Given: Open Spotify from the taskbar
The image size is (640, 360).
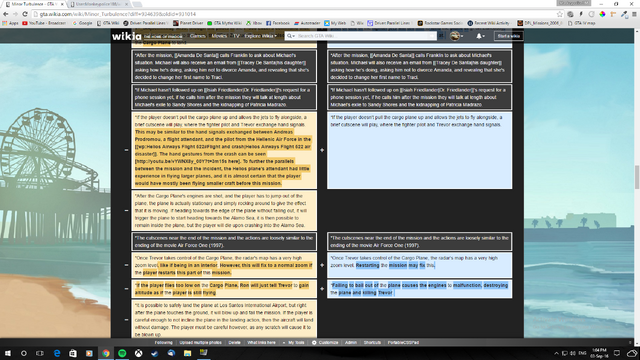Looking at the screenshot, I should click(122, 353).
